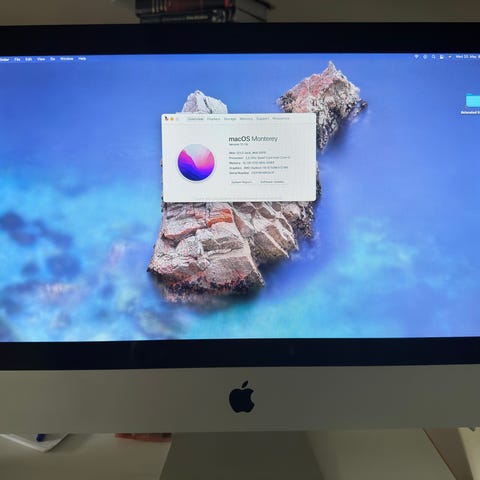Click the Software Update button
This screenshot has height=480, width=480.
[272, 182]
